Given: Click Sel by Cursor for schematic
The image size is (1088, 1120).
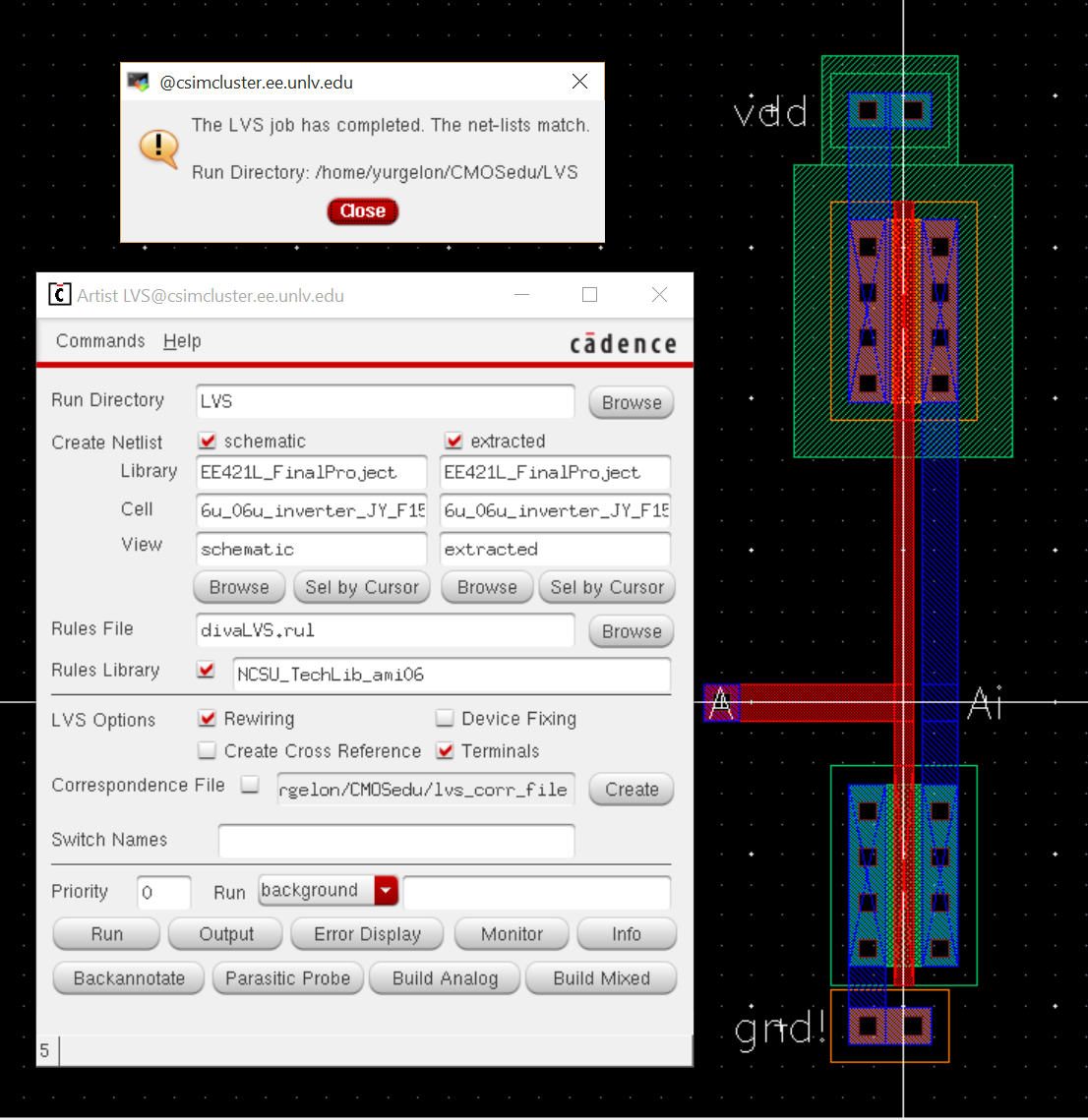Looking at the screenshot, I should [x=361, y=587].
